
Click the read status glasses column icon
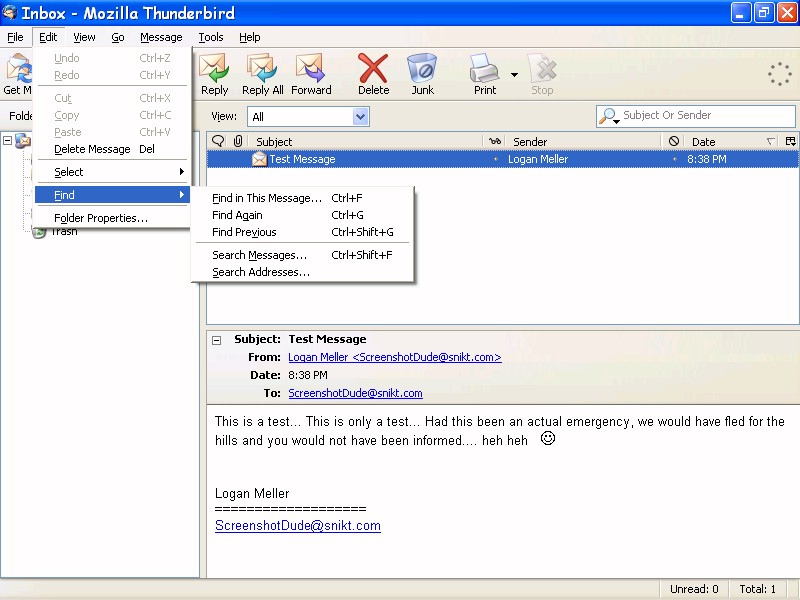495,141
